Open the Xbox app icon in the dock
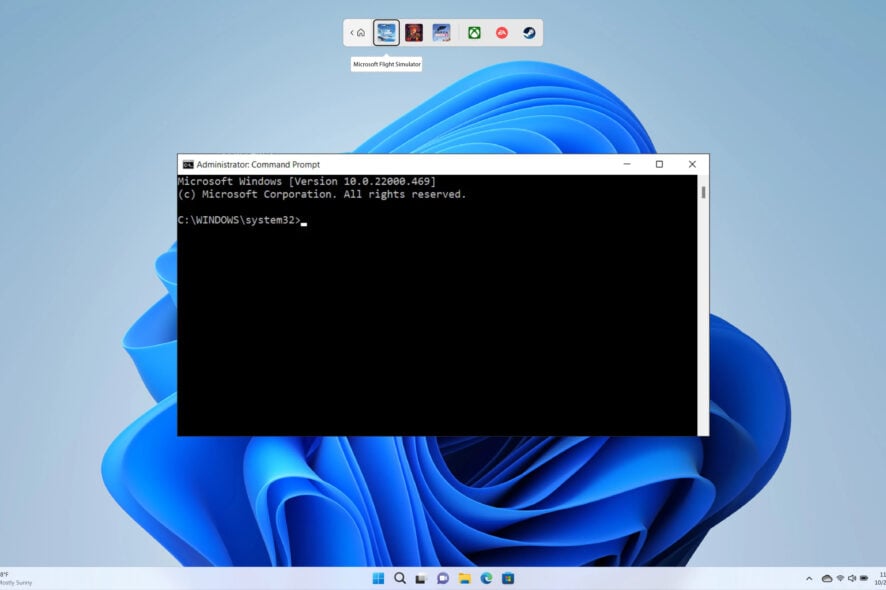 tap(472, 32)
